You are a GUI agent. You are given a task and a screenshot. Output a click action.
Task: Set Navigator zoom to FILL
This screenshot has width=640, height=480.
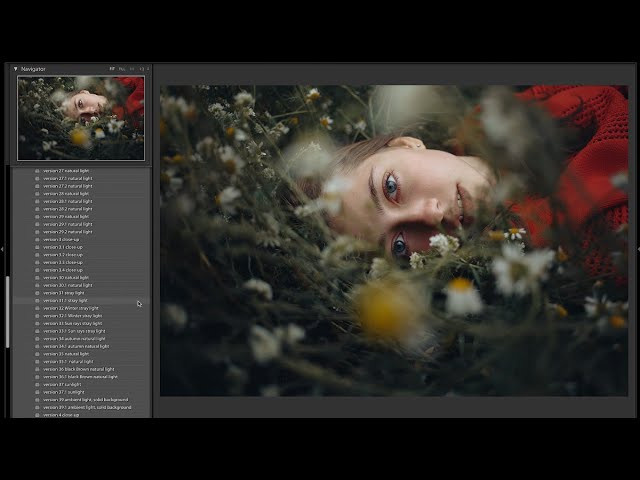point(122,69)
